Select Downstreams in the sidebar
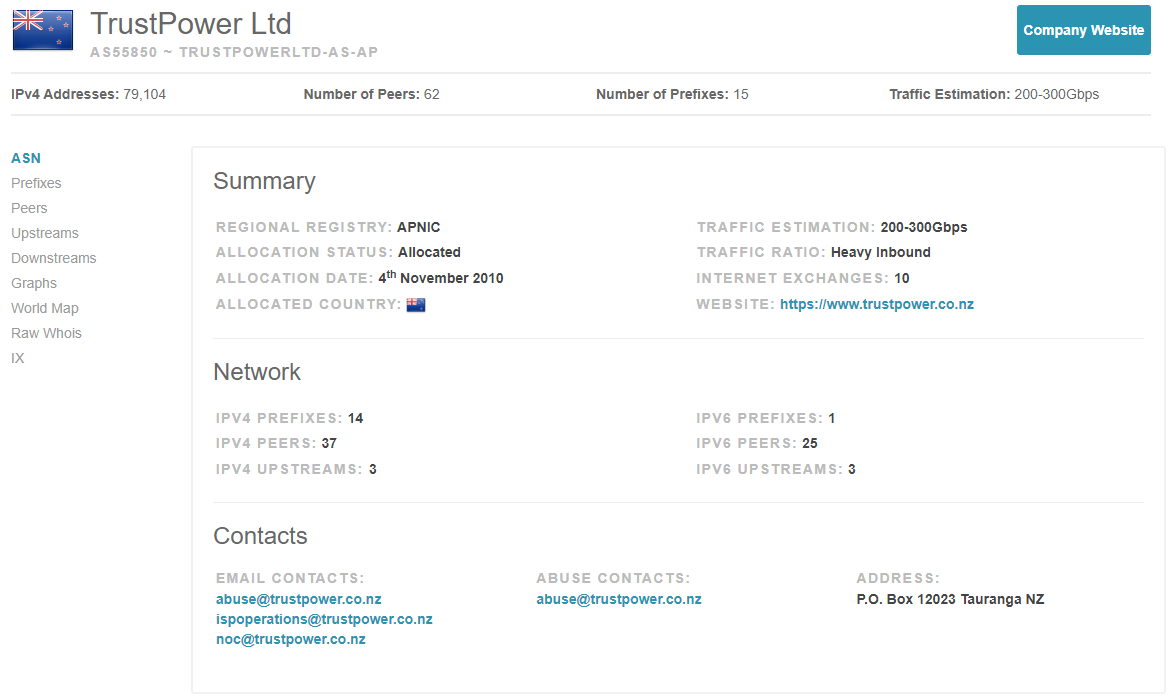Screen dimensions: 1170x699 point(54,258)
